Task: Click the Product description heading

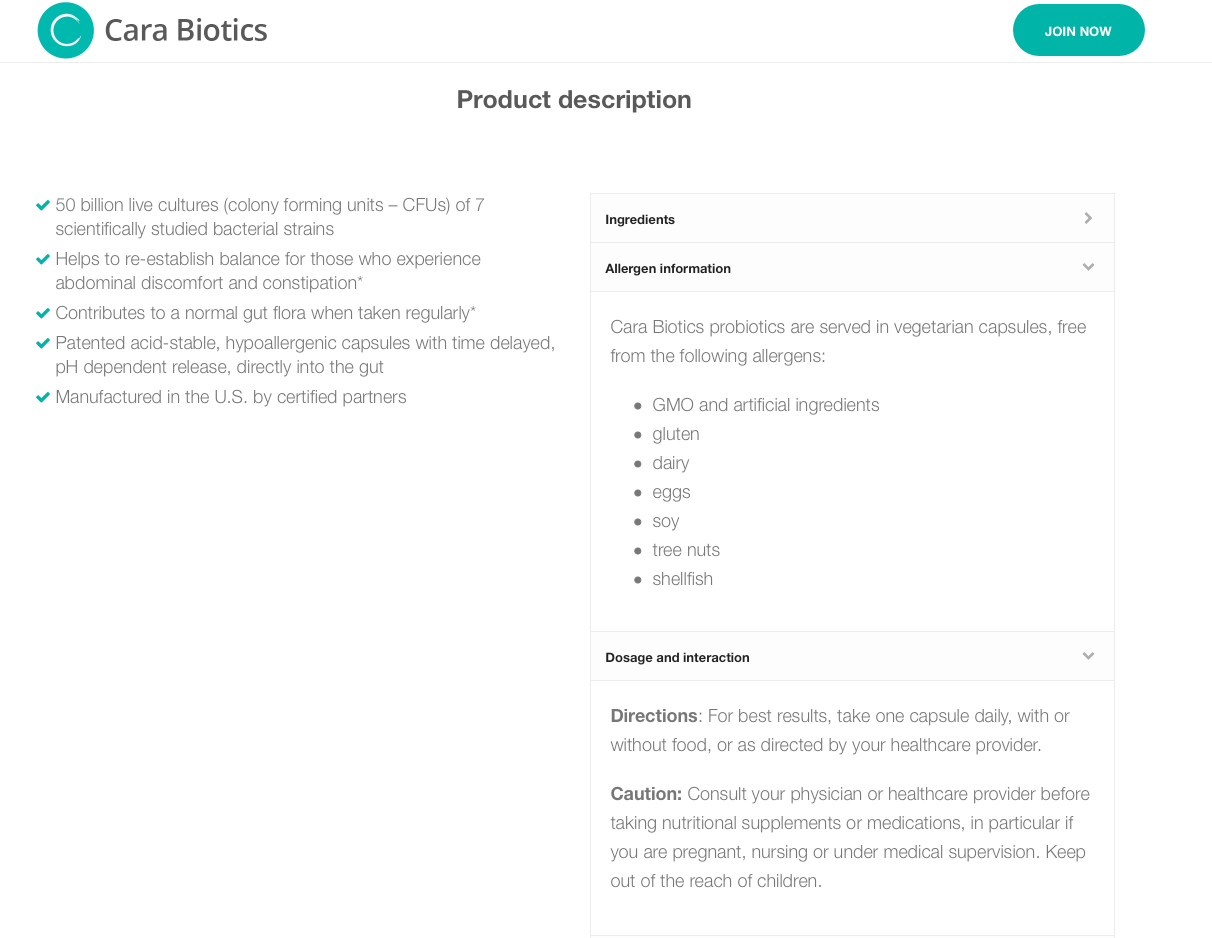Action: (574, 100)
